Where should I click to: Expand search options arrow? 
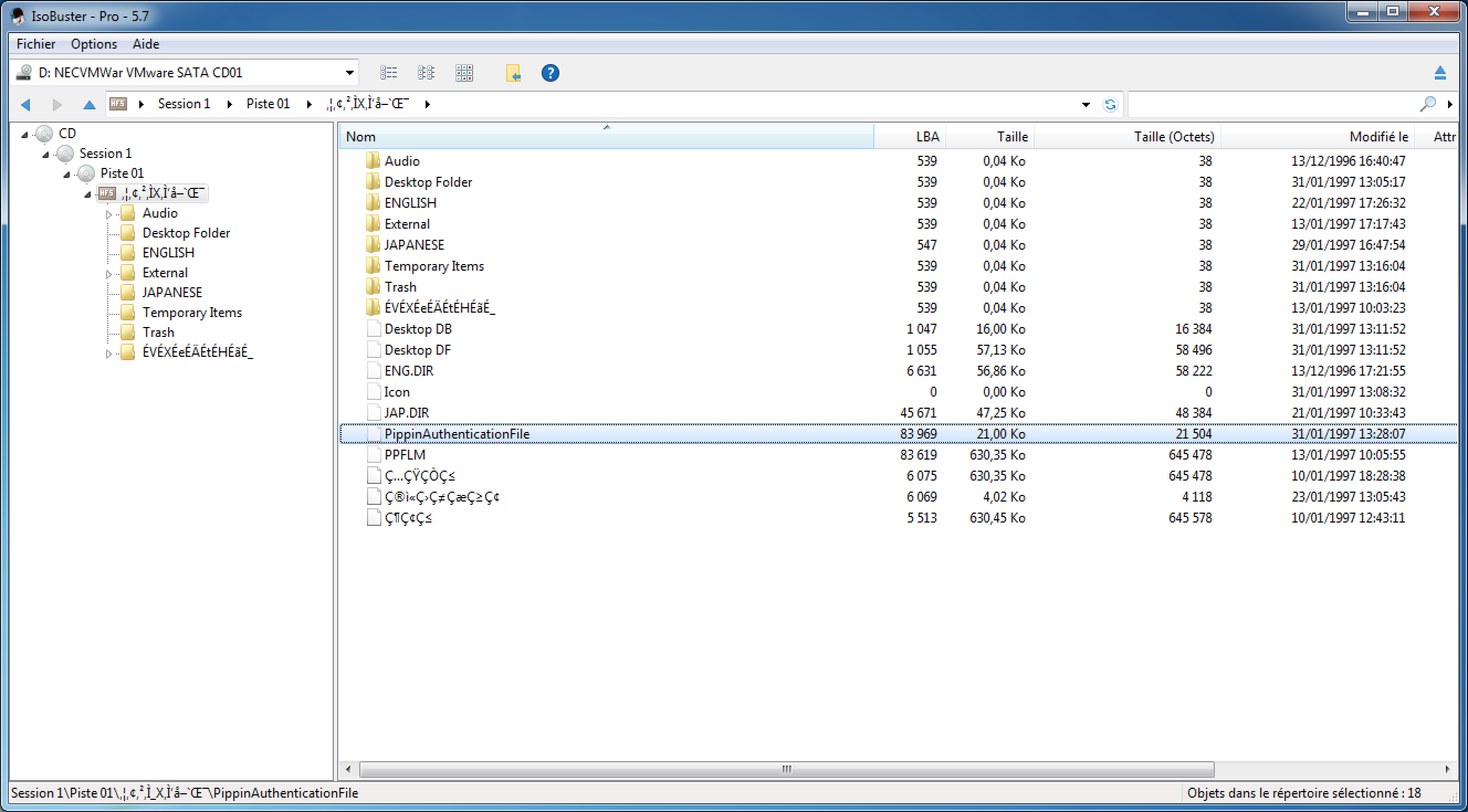click(x=1450, y=104)
